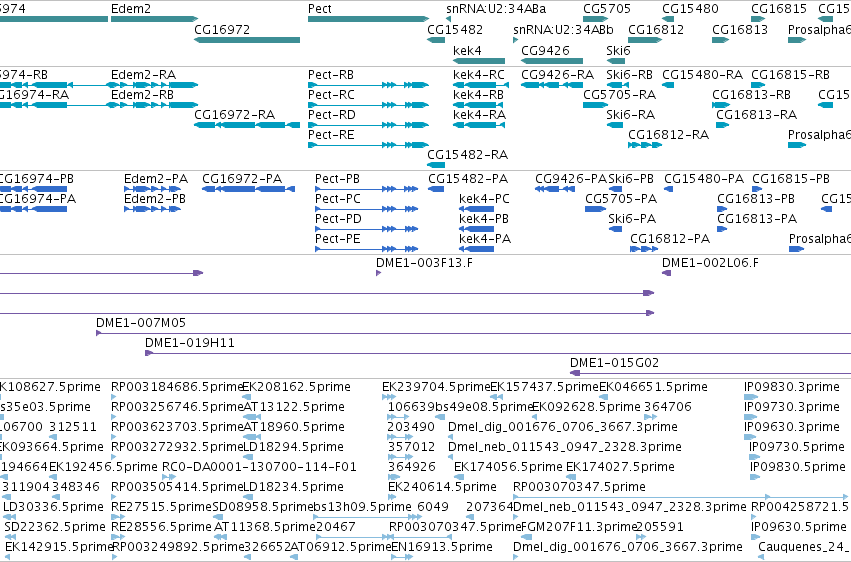The image size is (851, 562).
Task: Click the CG16972 gene feature
Action: 247,40
